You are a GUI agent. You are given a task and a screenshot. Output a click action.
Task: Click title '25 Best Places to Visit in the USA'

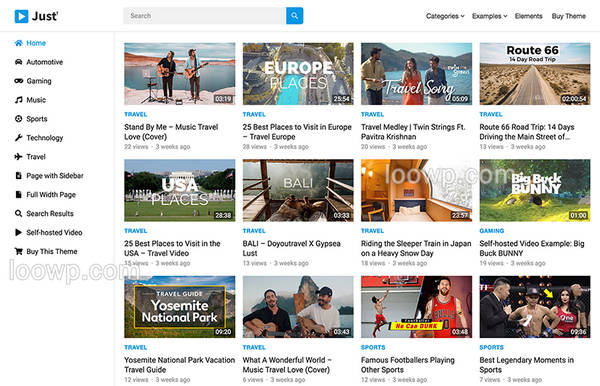click(172, 248)
